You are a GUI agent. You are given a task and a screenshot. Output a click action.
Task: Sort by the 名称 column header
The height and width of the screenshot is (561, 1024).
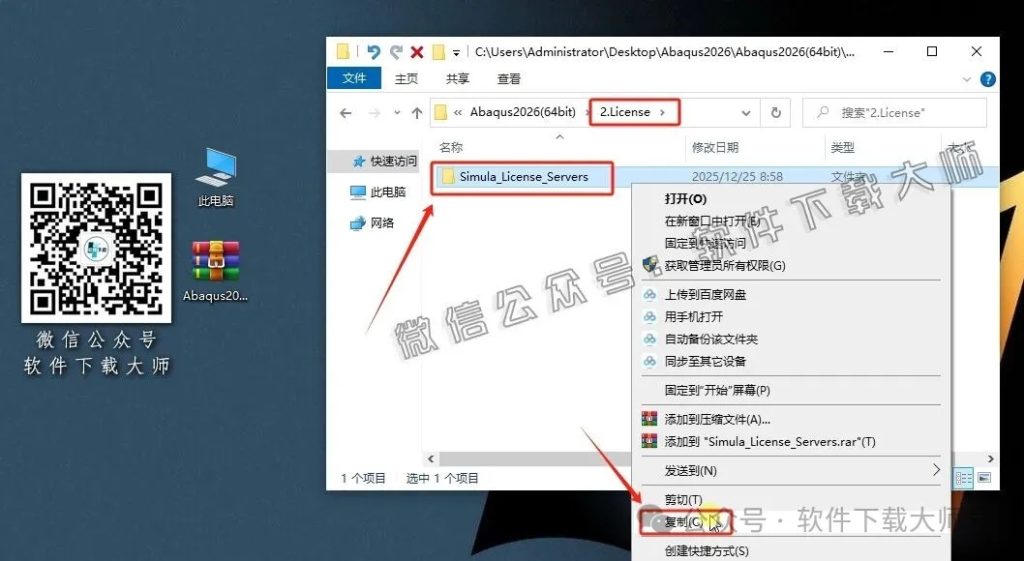point(451,148)
